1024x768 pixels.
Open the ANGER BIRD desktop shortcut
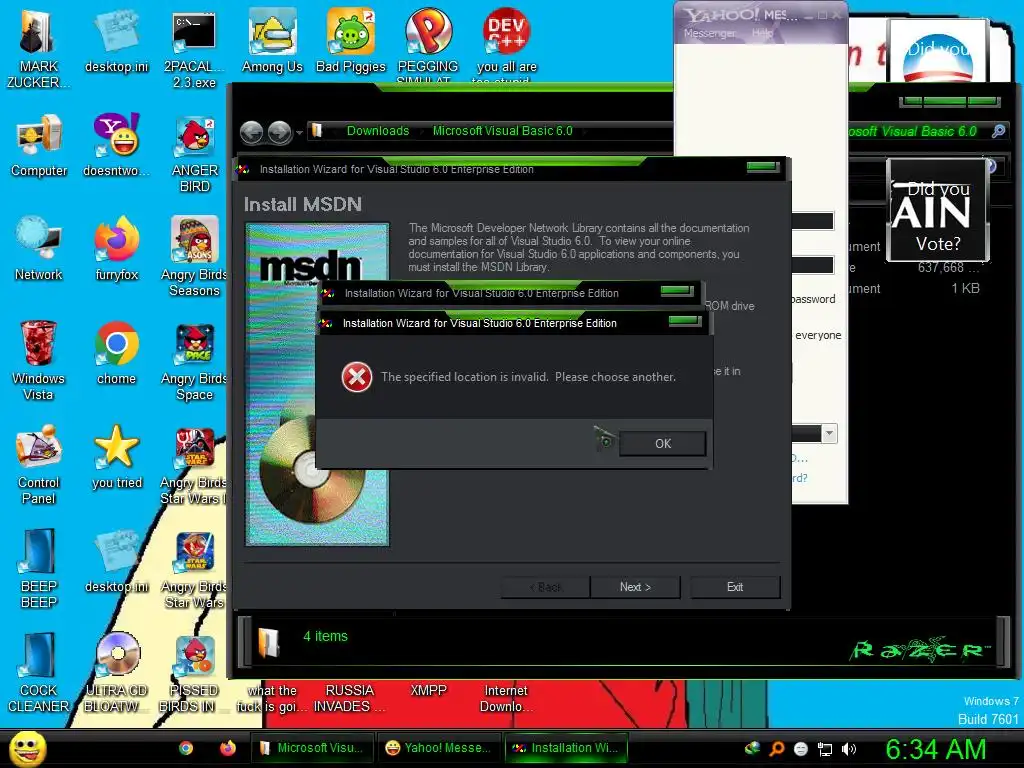(194, 153)
